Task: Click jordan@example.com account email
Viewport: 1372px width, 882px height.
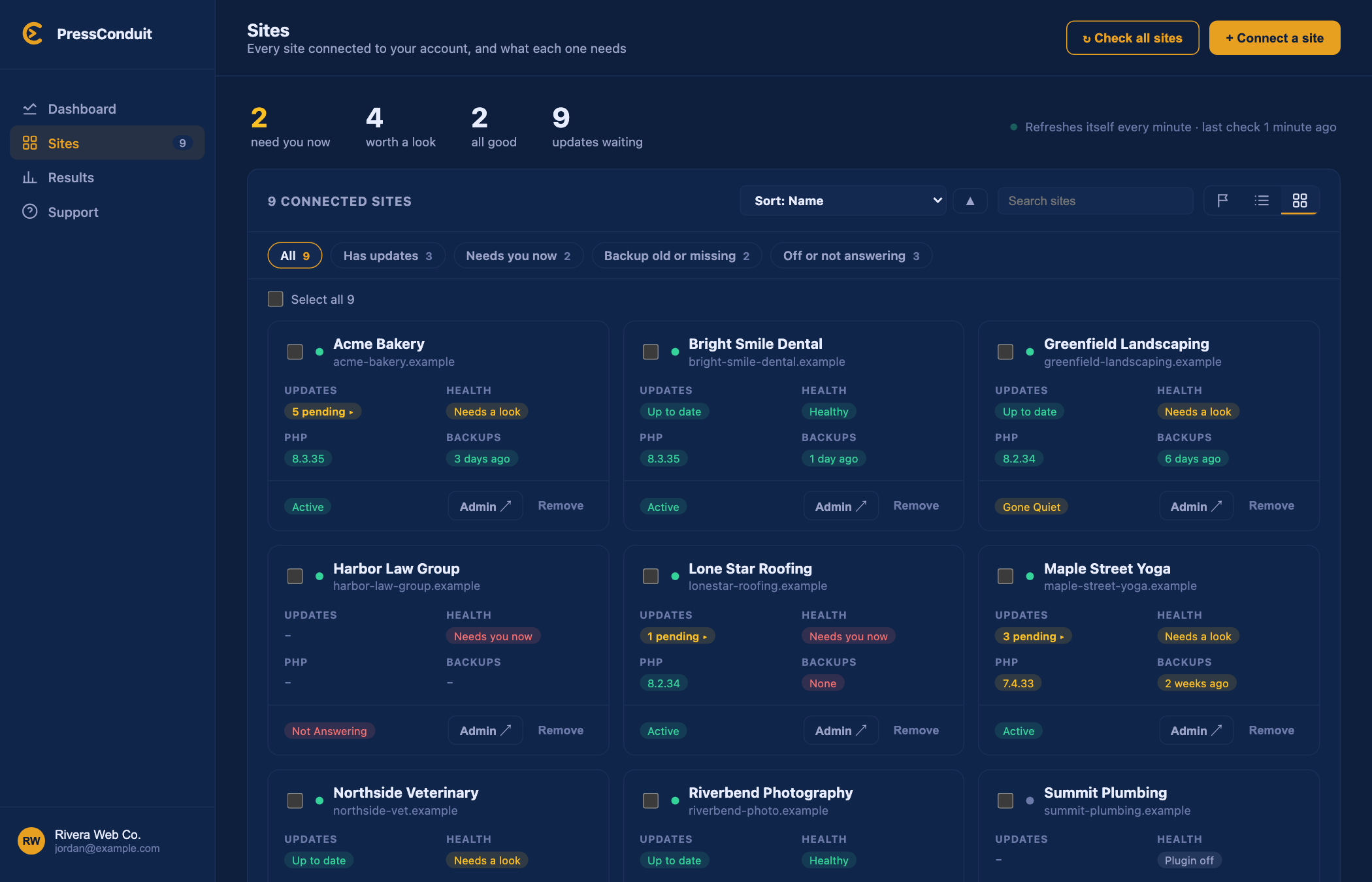Action: point(107,848)
